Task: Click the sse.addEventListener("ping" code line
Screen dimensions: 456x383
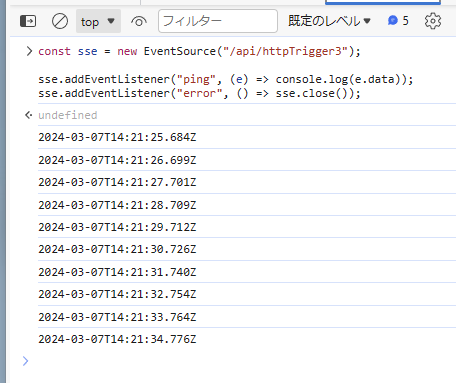Action: (x=226, y=79)
